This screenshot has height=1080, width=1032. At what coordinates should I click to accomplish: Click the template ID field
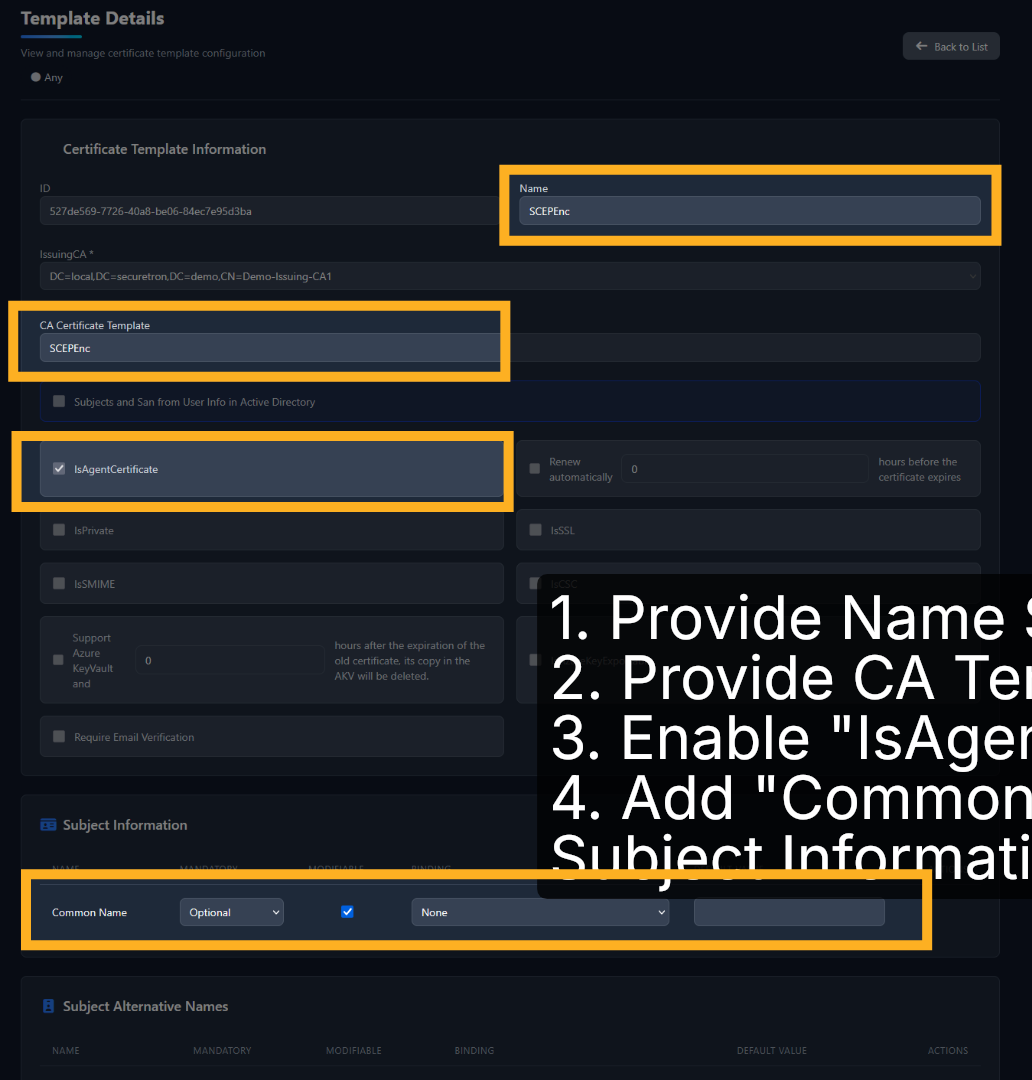[x=269, y=211]
